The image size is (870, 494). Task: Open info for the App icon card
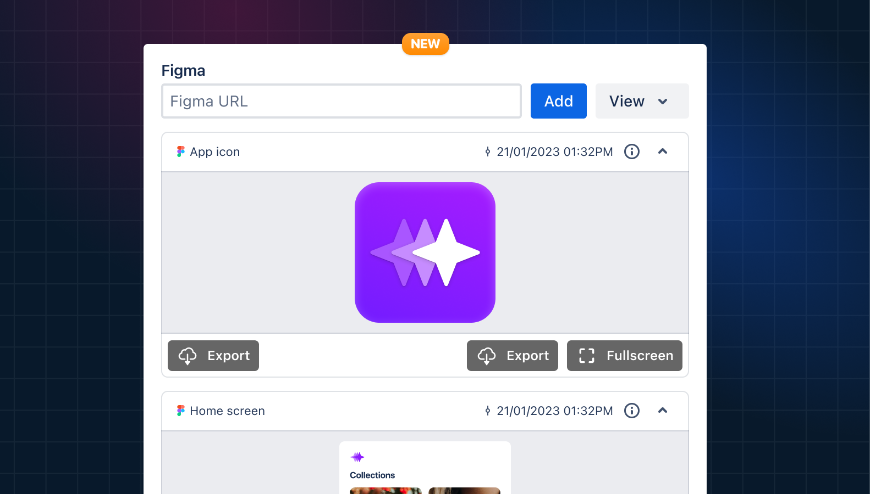pyautogui.click(x=631, y=152)
